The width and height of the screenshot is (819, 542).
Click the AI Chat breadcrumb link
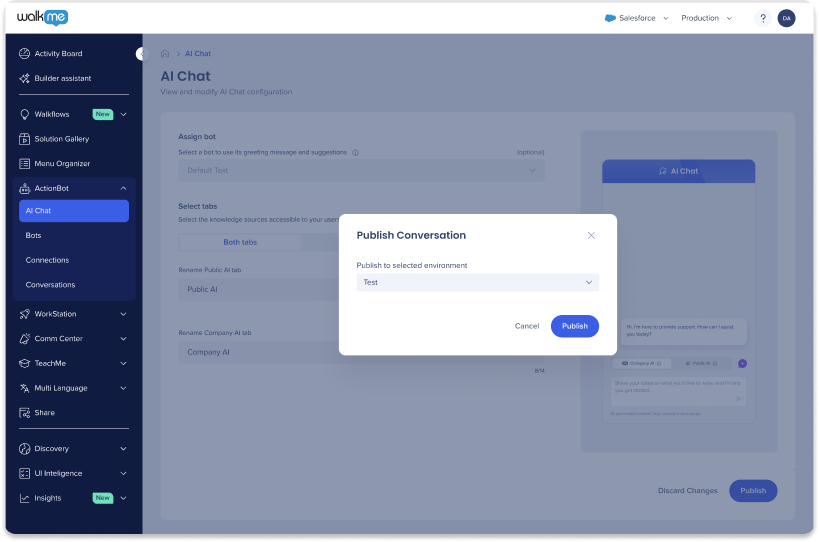coord(198,53)
